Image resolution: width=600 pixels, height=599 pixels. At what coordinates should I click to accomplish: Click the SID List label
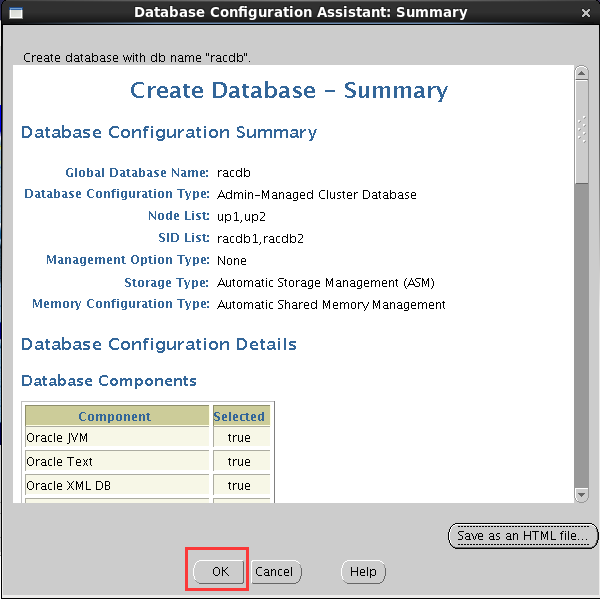click(x=184, y=238)
